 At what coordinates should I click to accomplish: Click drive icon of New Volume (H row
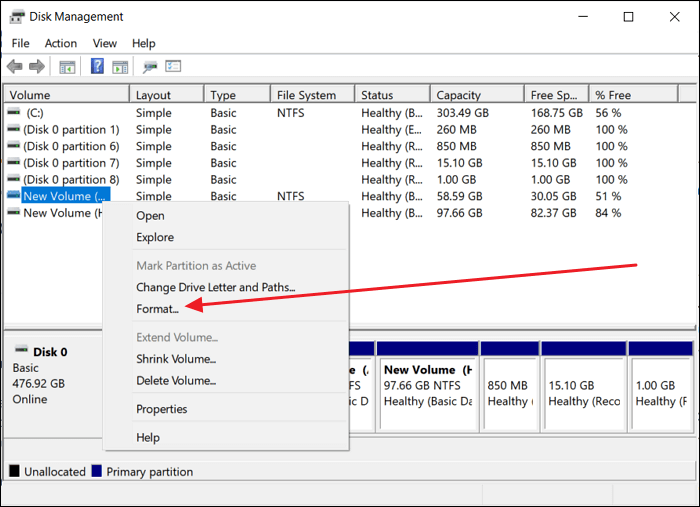(x=14, y=212)
